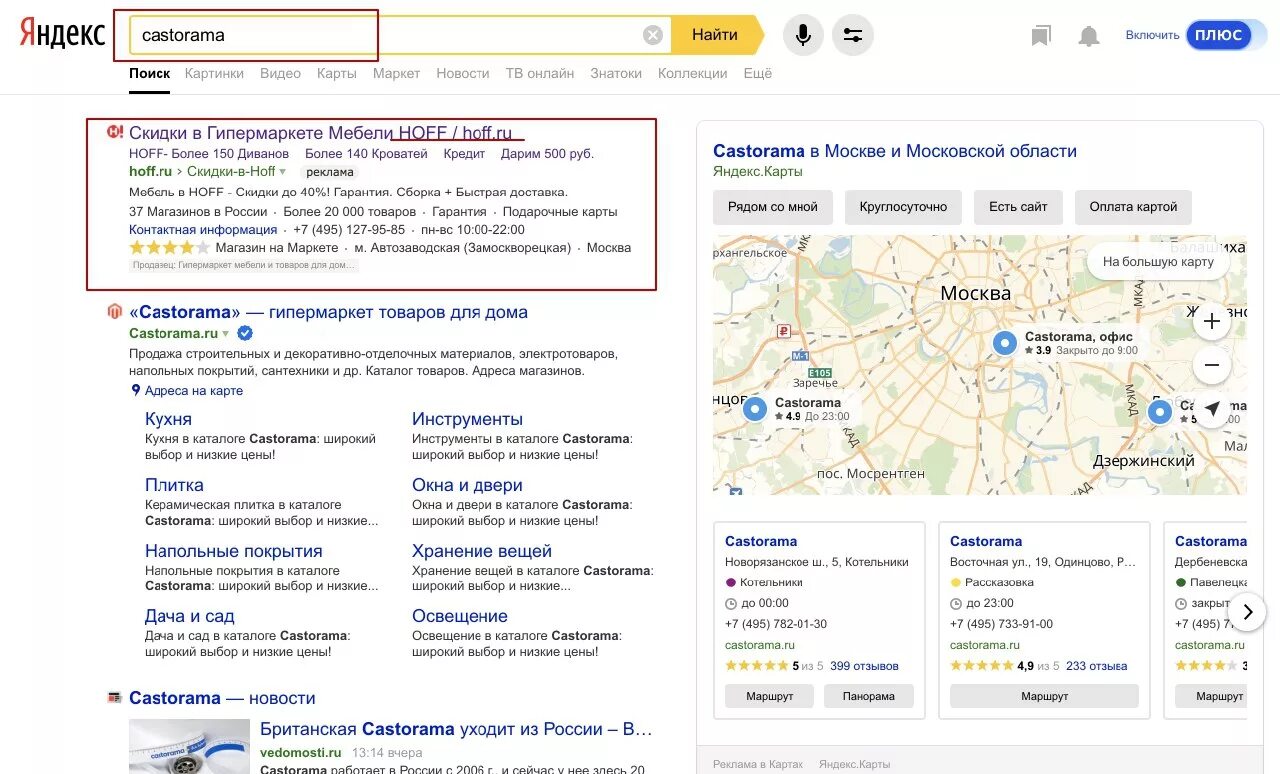
Task: Open the Castorama — новости heading
Action: 222,698
